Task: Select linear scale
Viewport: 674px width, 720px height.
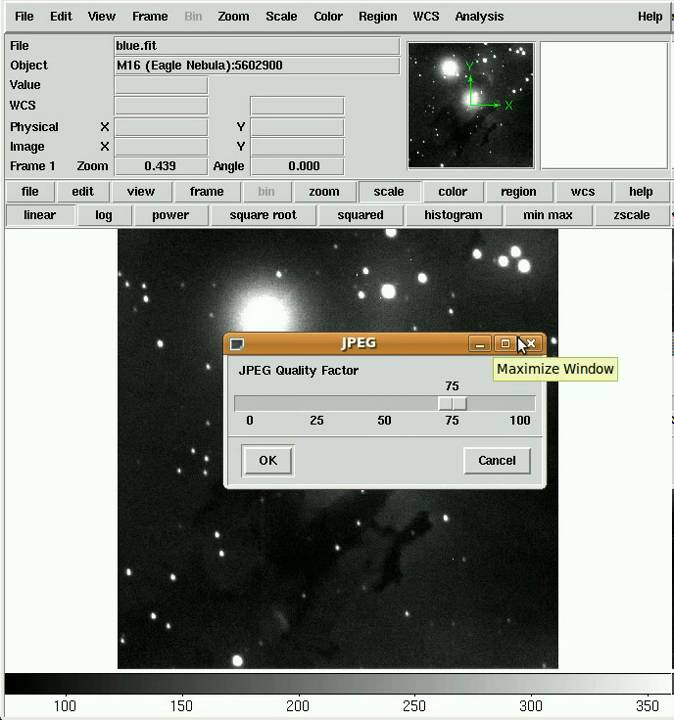Action: [x=40, y=215]
